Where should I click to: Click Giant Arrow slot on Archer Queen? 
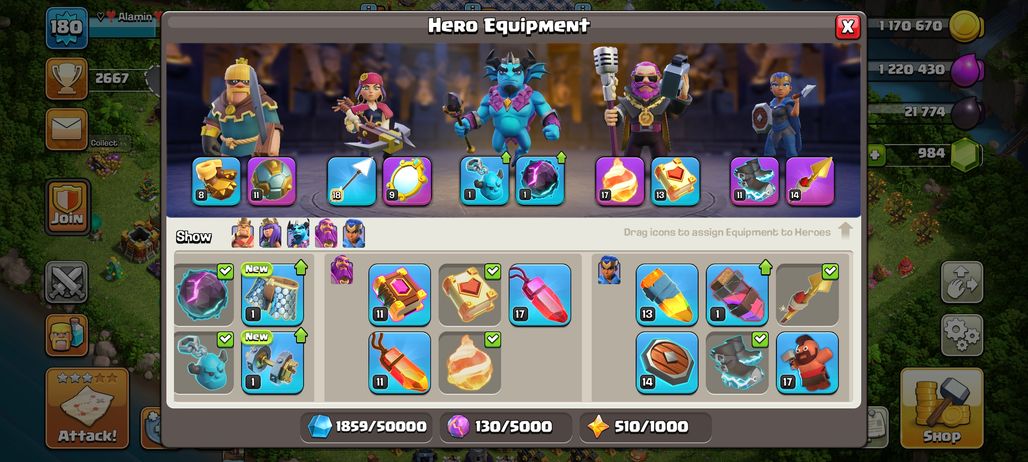[x=351, y=181]
